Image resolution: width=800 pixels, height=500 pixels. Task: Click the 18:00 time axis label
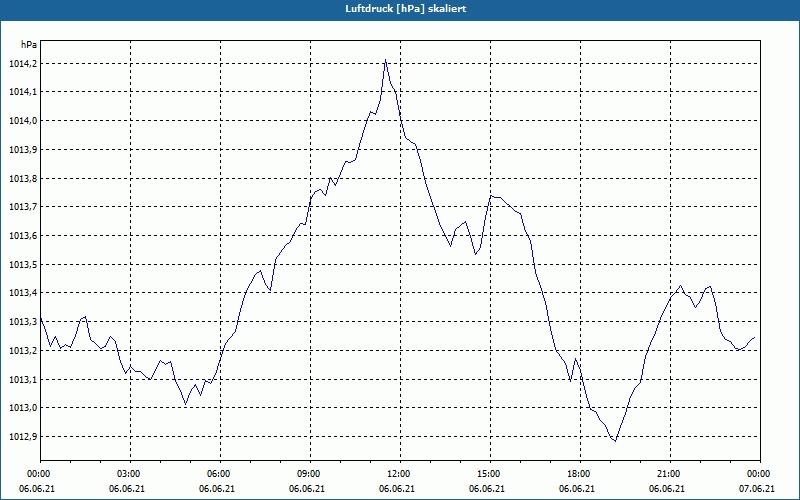pyautogui.click(x=581, y=474)
